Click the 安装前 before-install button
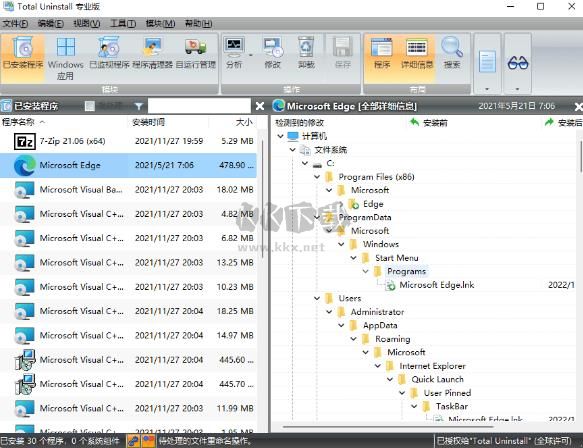 point(429,122)
